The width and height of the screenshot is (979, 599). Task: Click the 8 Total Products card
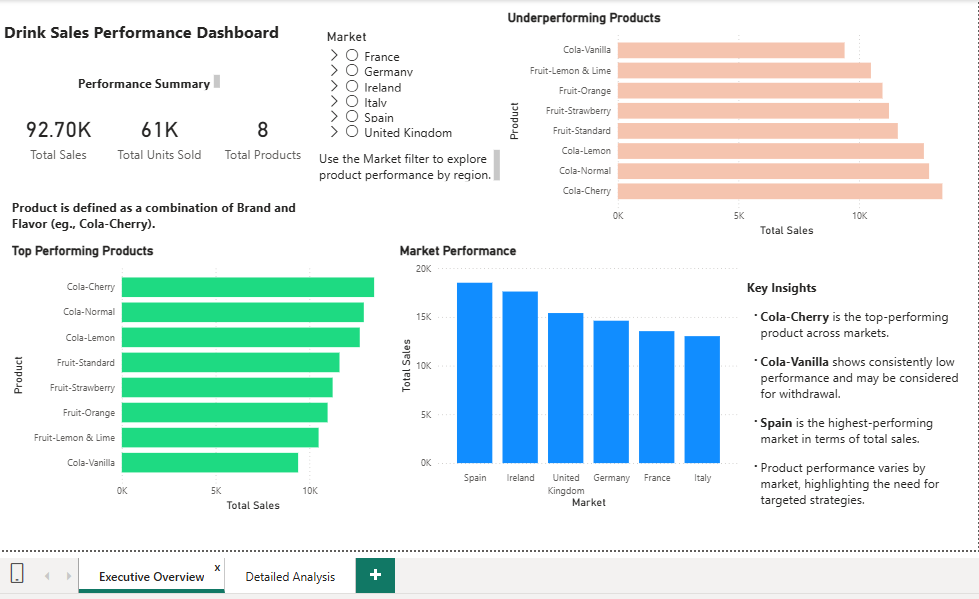pos(262,135)
